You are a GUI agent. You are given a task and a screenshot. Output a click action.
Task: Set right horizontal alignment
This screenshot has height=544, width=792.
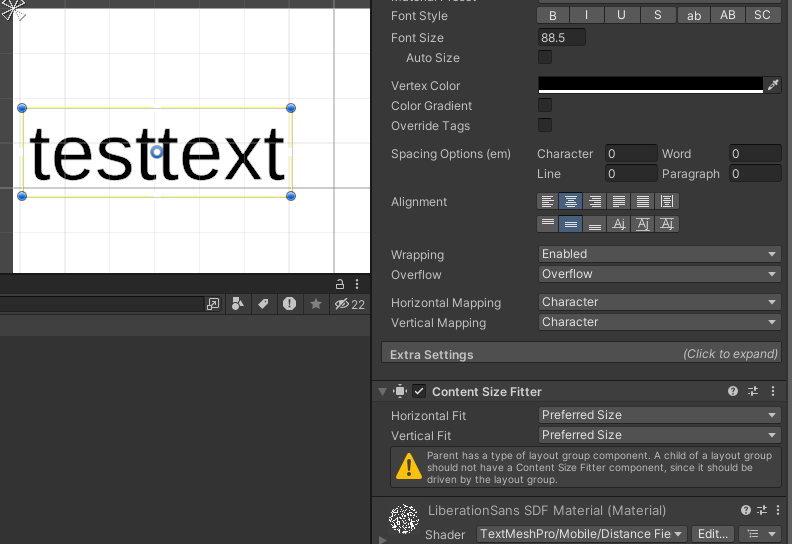click(x=595, y=201)
